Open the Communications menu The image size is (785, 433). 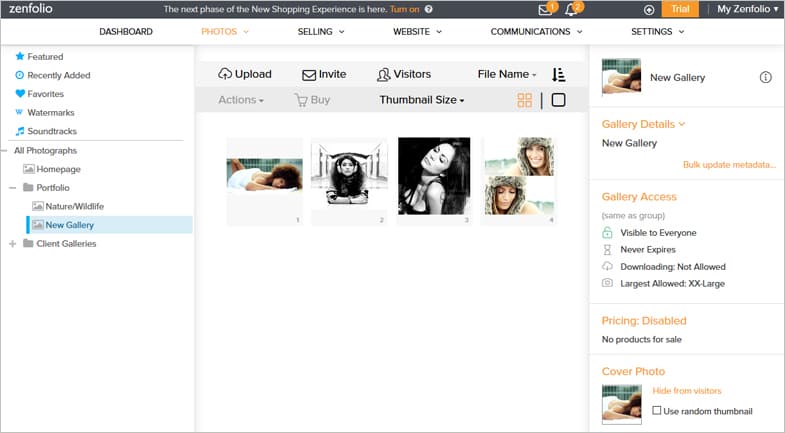click(x=536, y=32)
